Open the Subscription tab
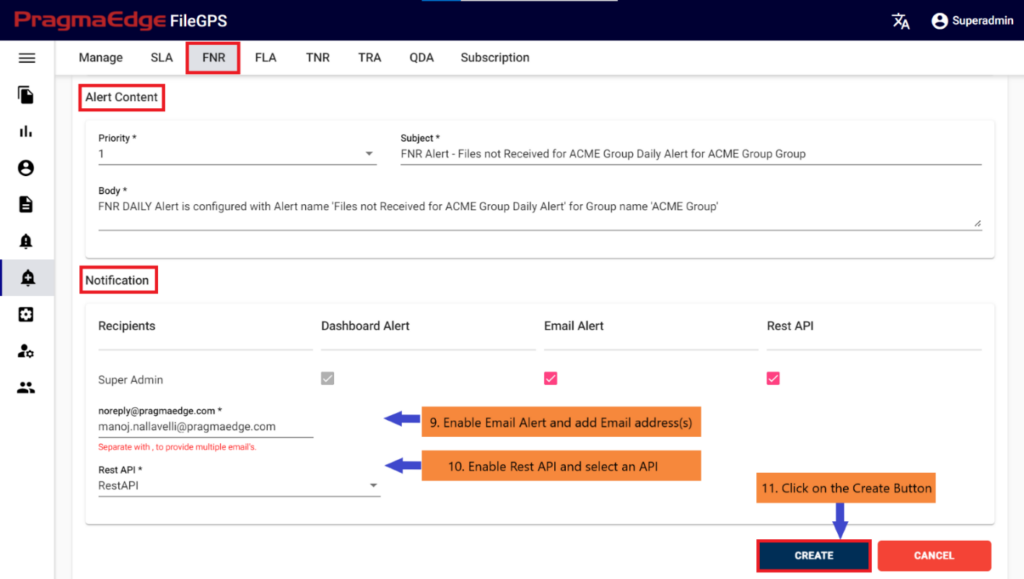Viewport: 1024px width, 579px height. pyautogui.click(x=495, y=57)
